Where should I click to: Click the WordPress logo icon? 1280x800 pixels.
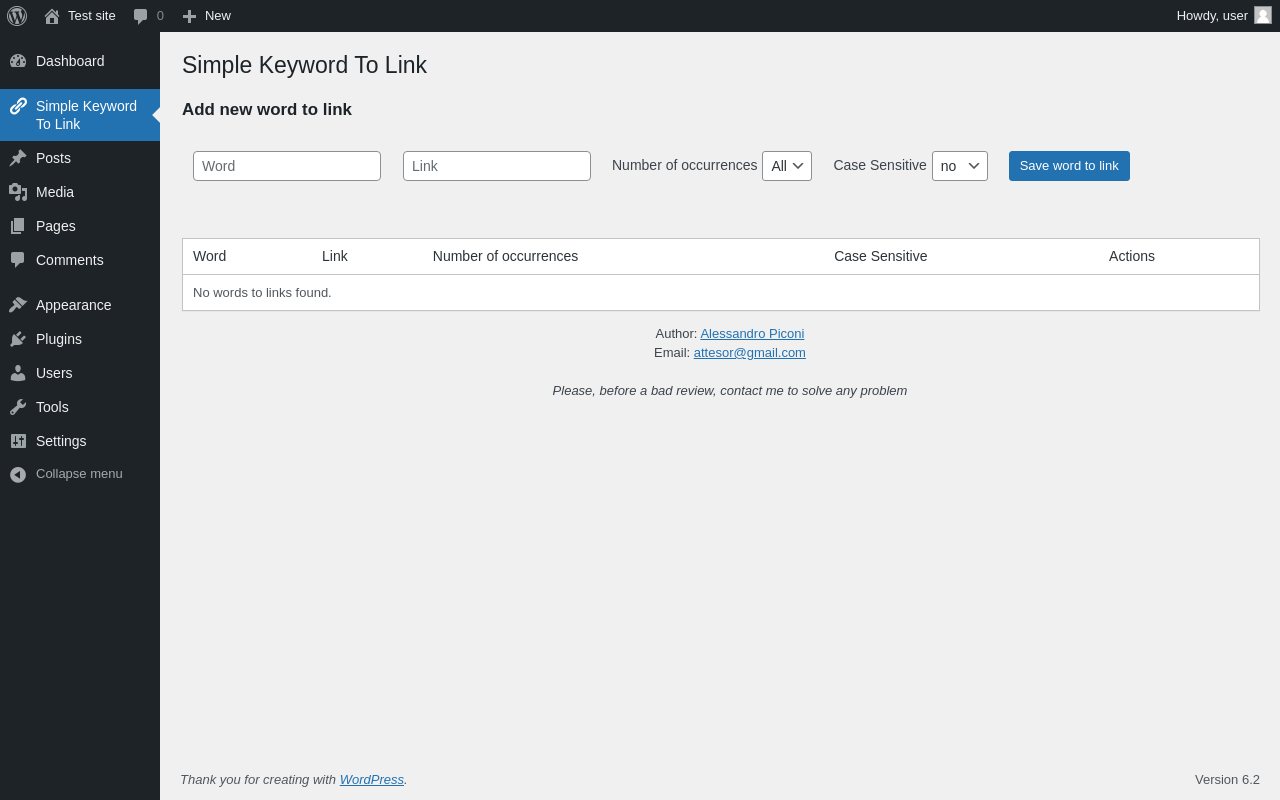point(17,16)
